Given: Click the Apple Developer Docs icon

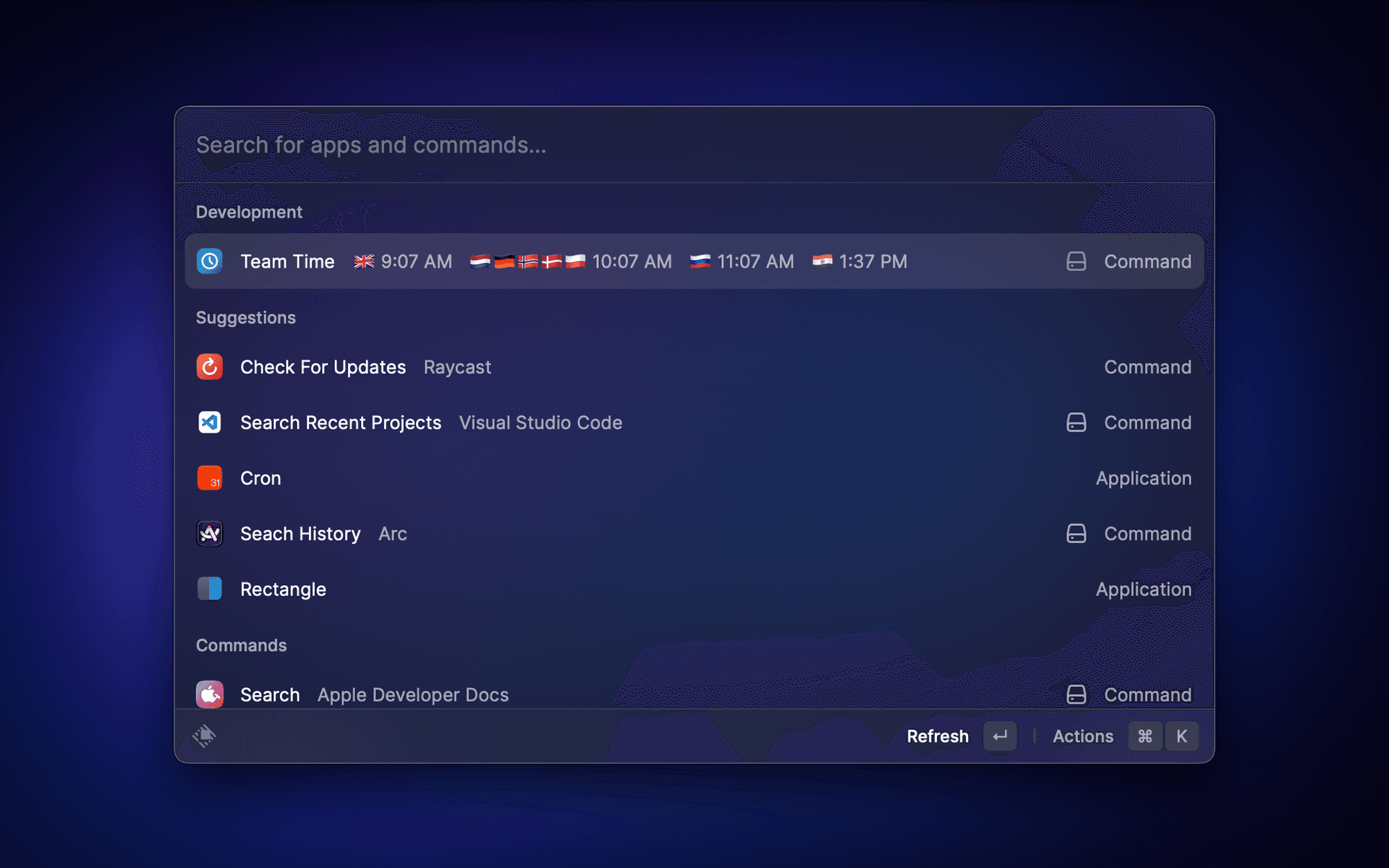Looking at the screenshot, I should click(x=210, y=694).
